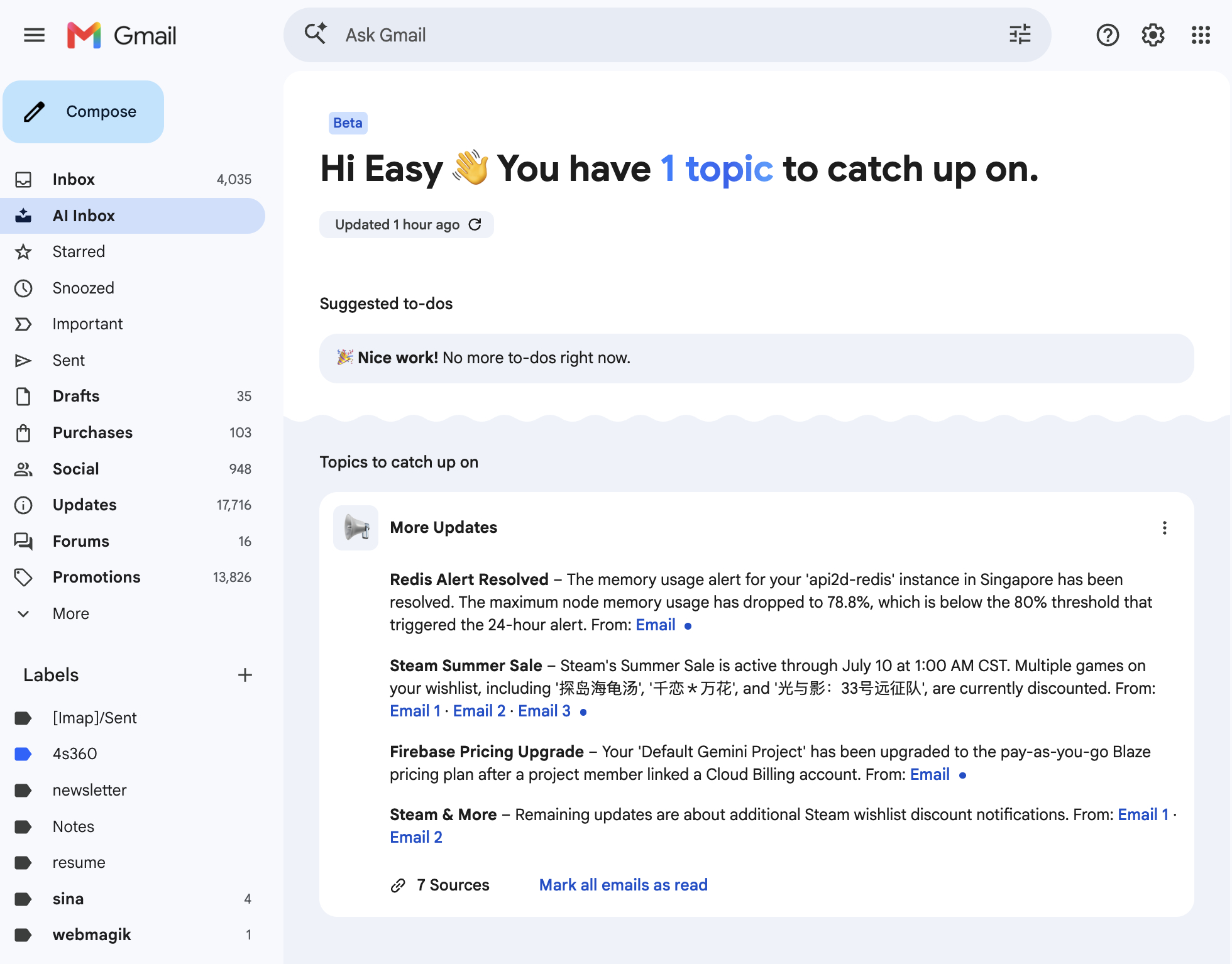Expand the More section in the sidebar
1232x964 pixels.
[x=132, y=613]
